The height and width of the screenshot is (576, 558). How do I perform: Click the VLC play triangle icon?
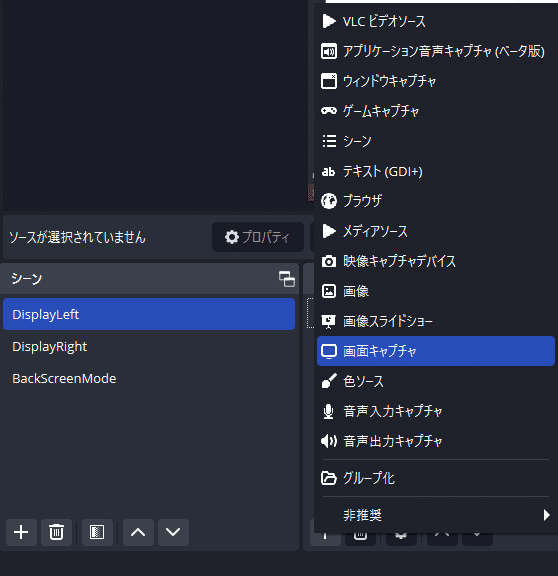click(329, 21)
